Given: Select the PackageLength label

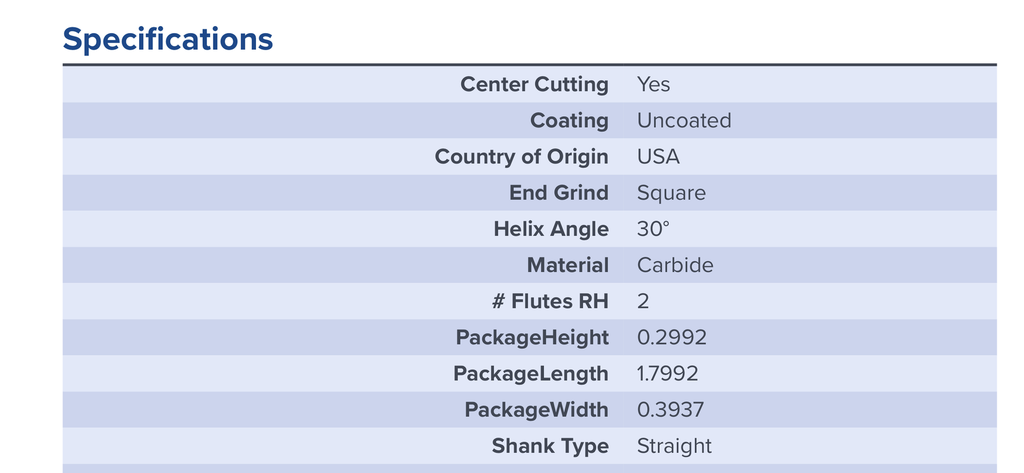Looking at the screenshot, I should click(x=531, y=374).
